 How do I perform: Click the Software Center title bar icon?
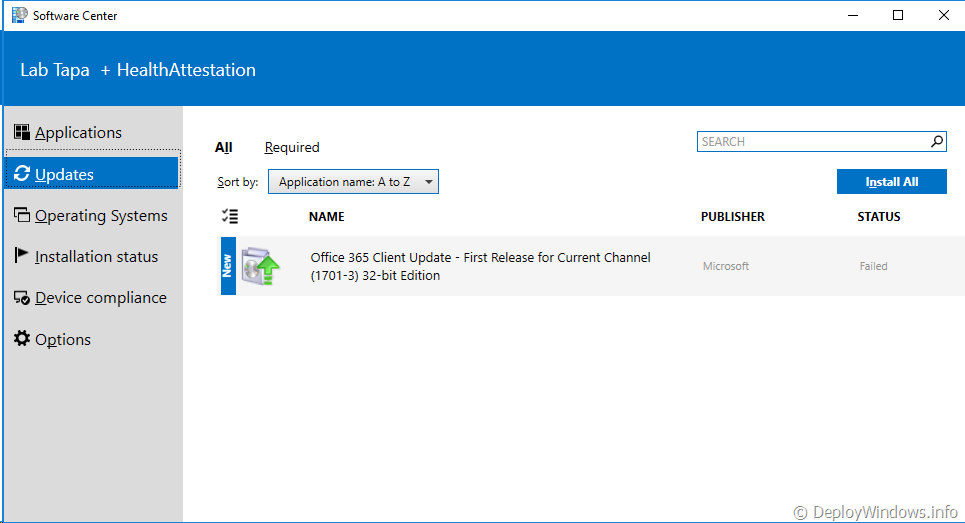pos(19,15)
